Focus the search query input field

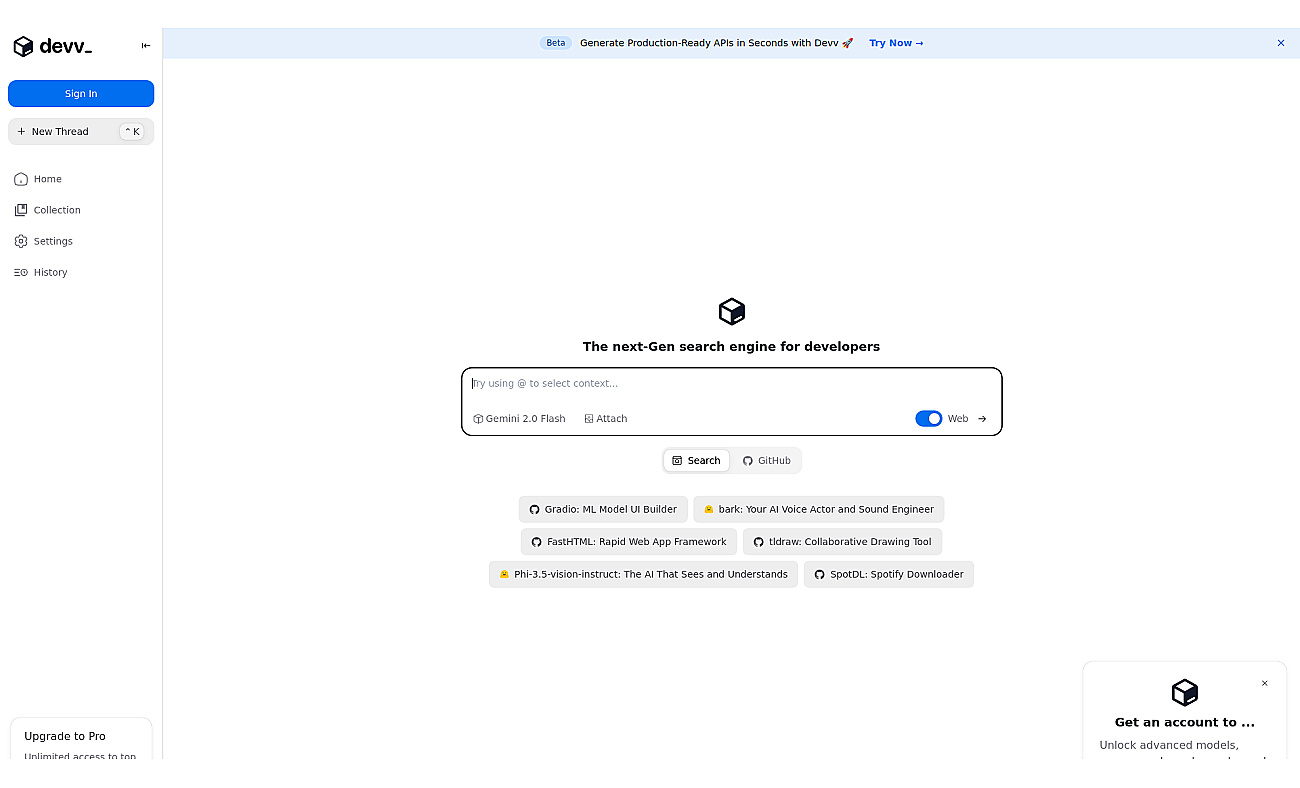click(731, 384)
